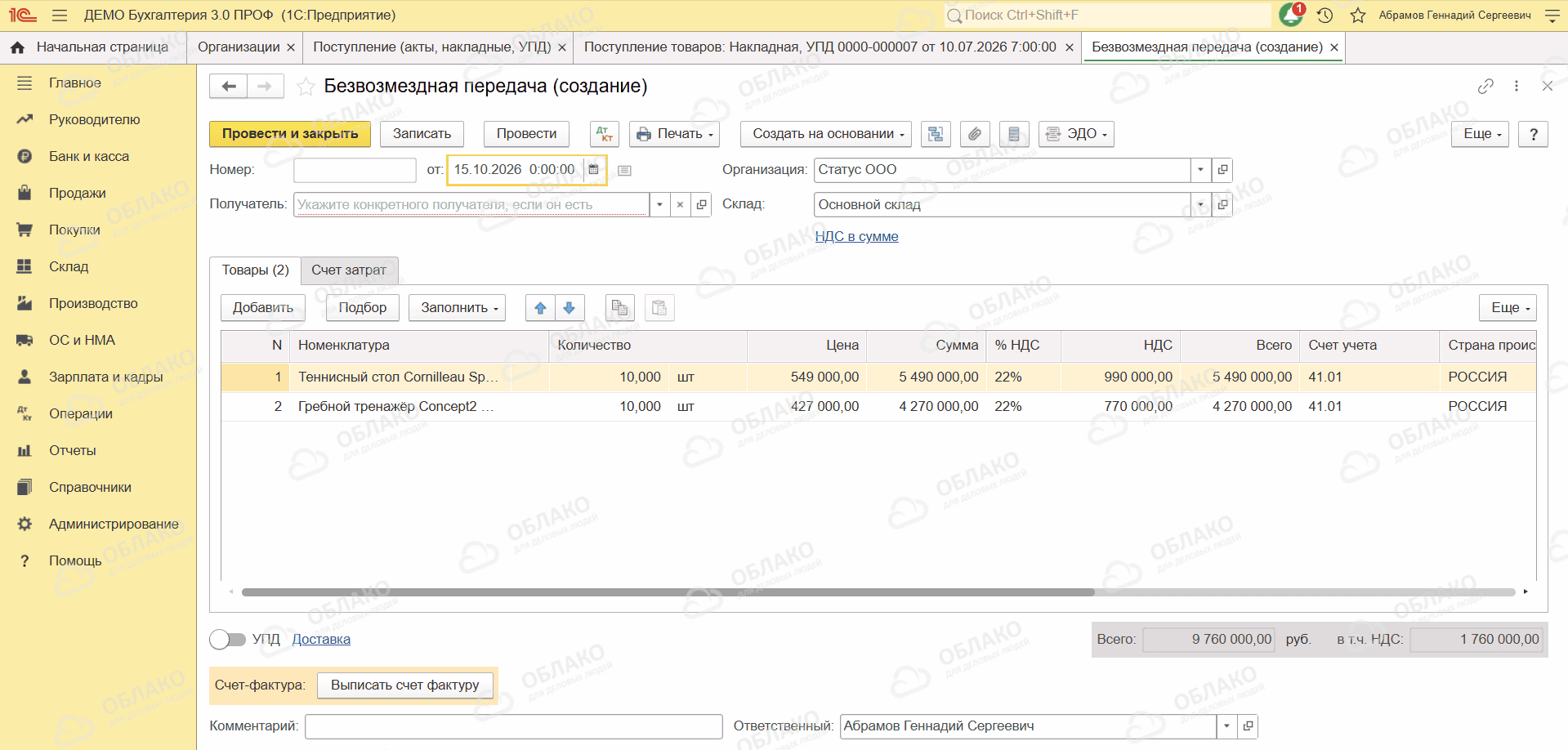The height and width of the screenshot is (750, 1568).
Task: Open Продажи section in sidebar
Action: 78,193
